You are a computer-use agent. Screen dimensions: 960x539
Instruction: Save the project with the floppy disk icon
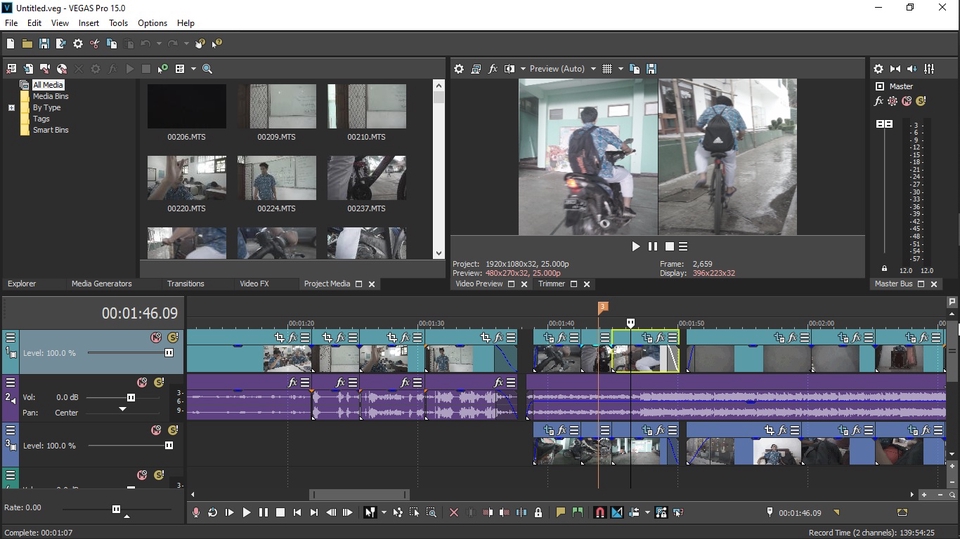[x=44, y=43]
